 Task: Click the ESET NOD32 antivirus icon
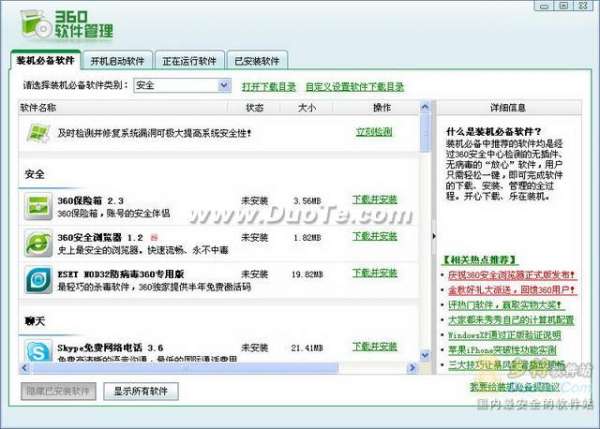click(x=40, y=279)
